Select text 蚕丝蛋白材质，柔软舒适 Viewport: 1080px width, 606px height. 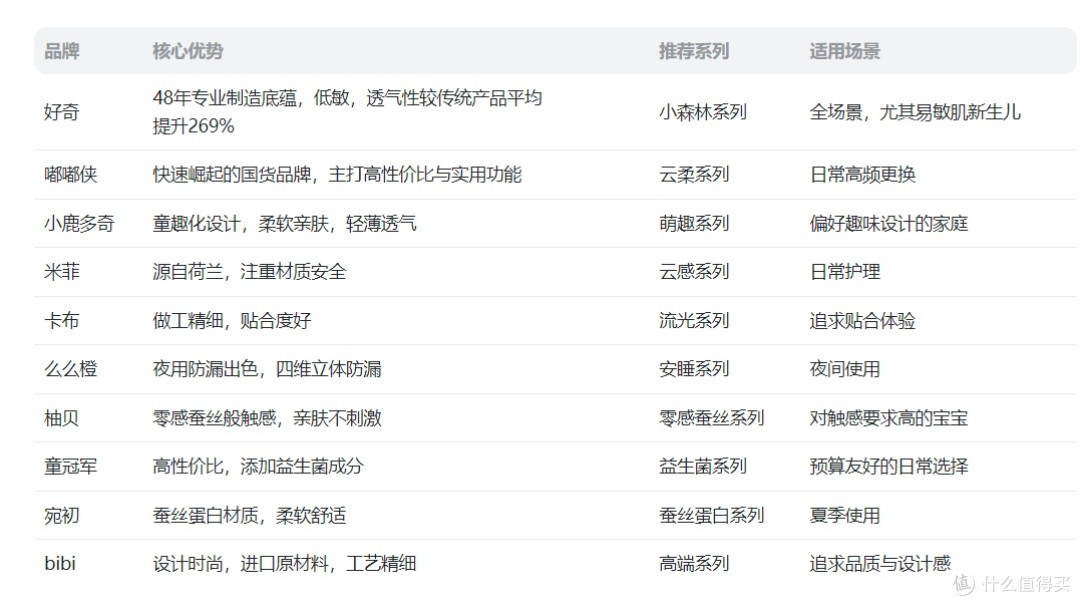coord(249,515)
